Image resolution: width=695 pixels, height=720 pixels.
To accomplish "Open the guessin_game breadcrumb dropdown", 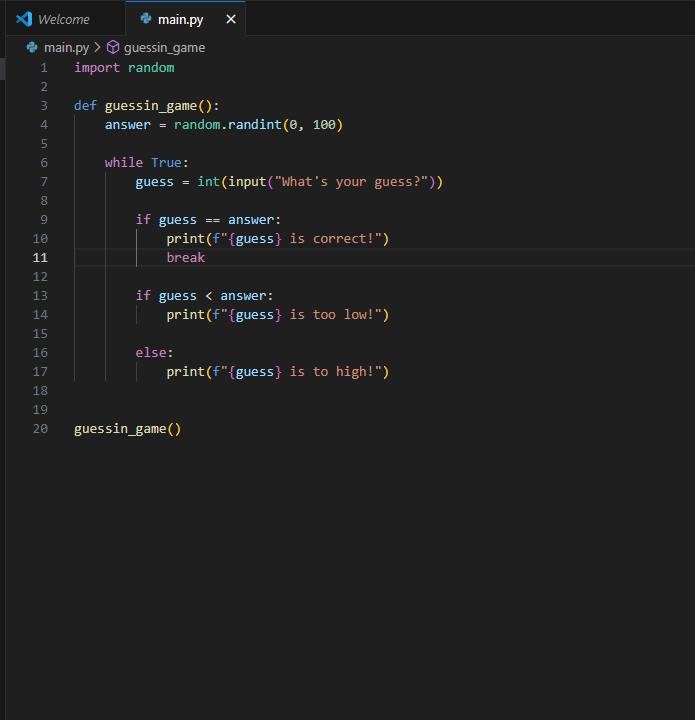I will click(164, 47).
